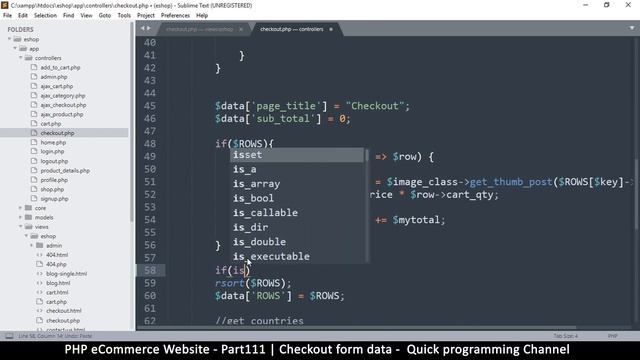Toggle the side bar status icon
This screenshot has height=360, width=640.
9,336
